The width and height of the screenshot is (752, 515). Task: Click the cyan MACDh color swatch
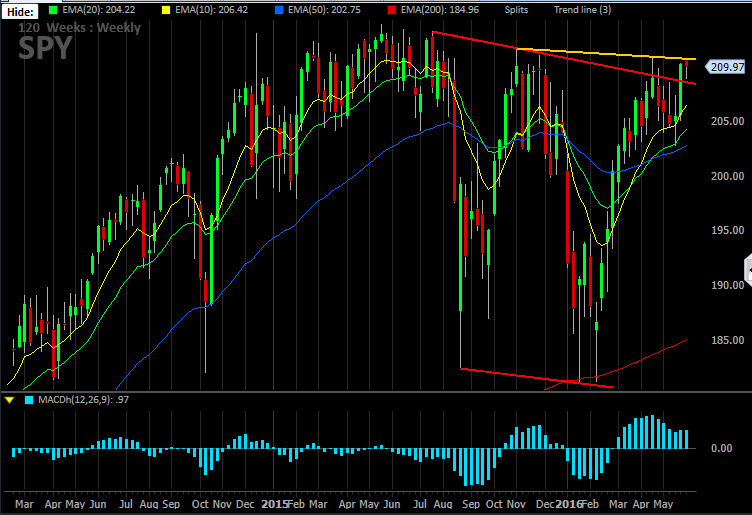click(x=29, y=400)
